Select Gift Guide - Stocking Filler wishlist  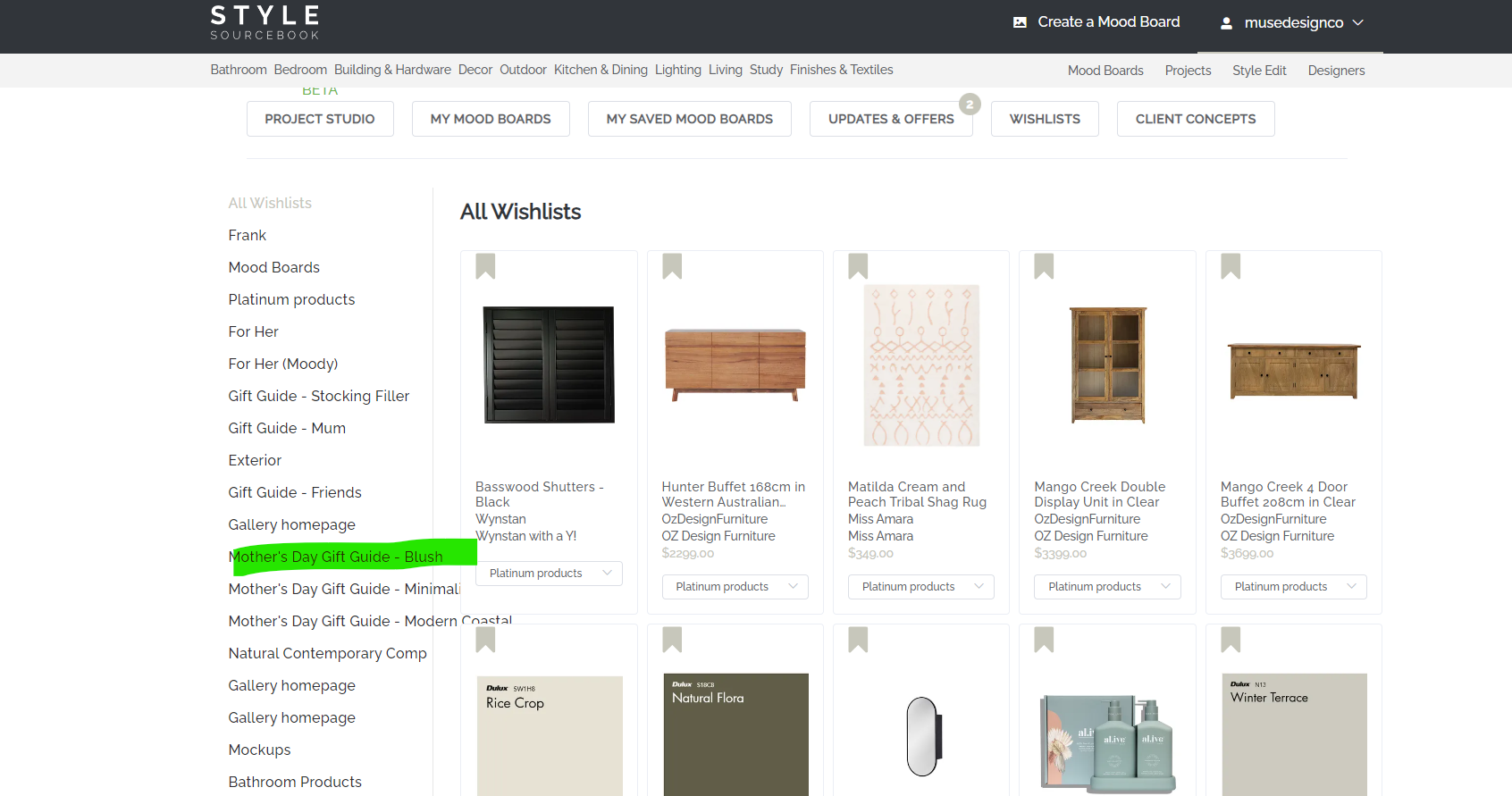319,396
